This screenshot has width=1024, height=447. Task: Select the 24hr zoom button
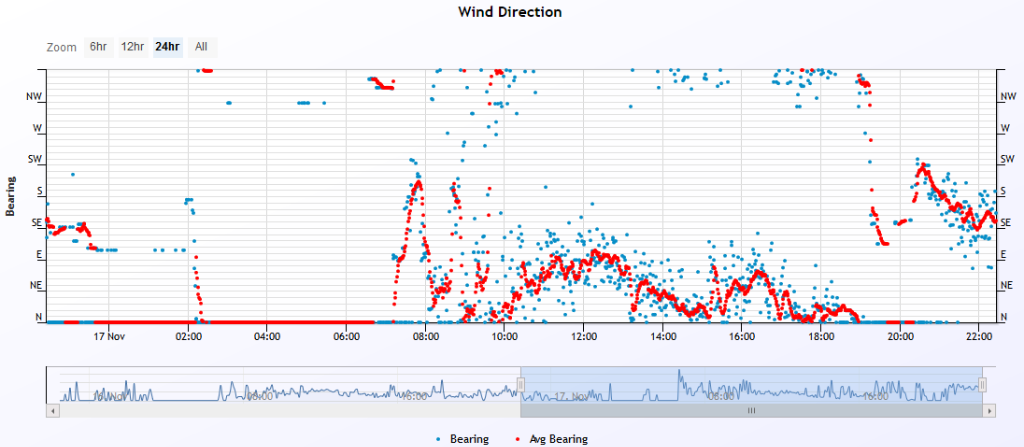click(x=167, y=47)
